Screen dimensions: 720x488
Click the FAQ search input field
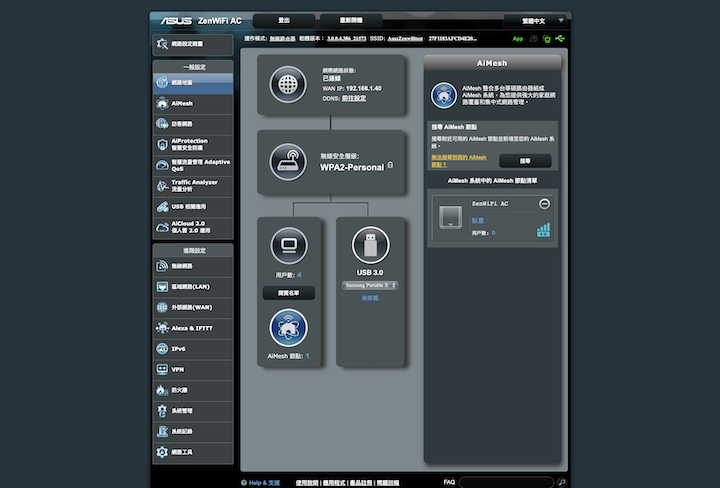[506, 482]
